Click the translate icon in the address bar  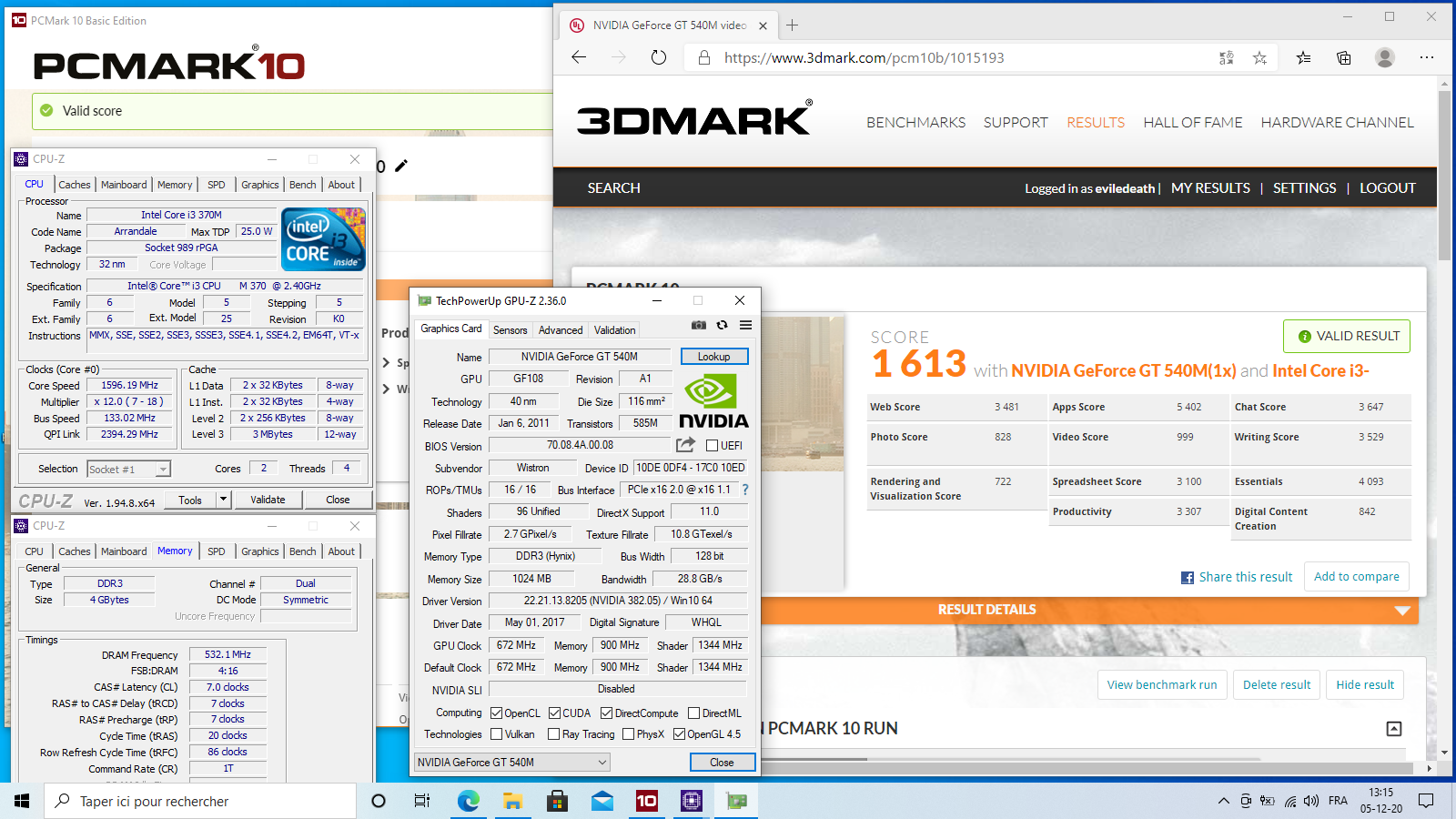[1227, 57]
